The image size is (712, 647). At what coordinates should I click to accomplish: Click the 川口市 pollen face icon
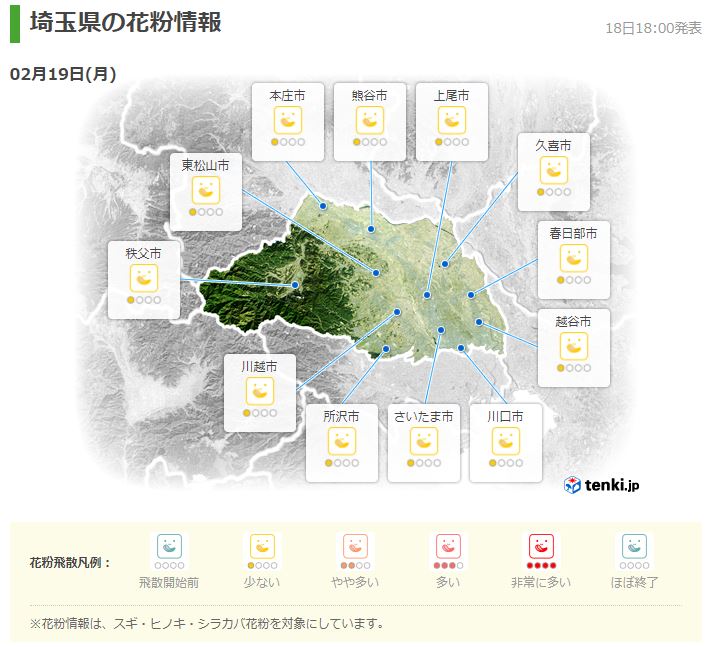pyautogui.click(x=505, y=441)
